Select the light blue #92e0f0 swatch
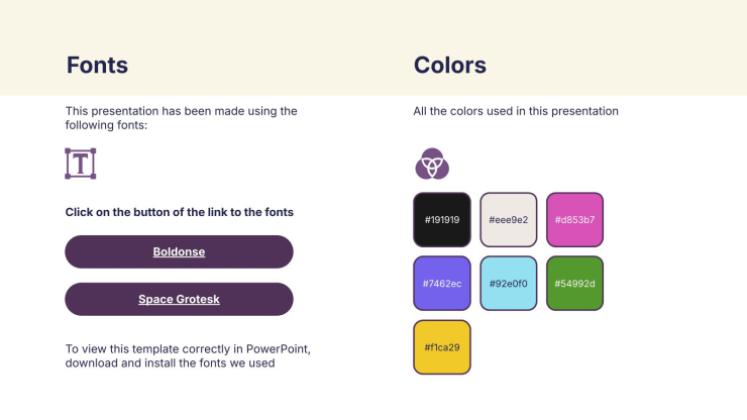Viewport: 747px width, 420px height. point(508,283)
